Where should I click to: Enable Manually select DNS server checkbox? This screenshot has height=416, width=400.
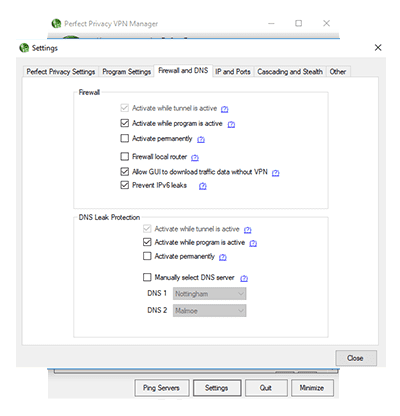click(147, 277)
